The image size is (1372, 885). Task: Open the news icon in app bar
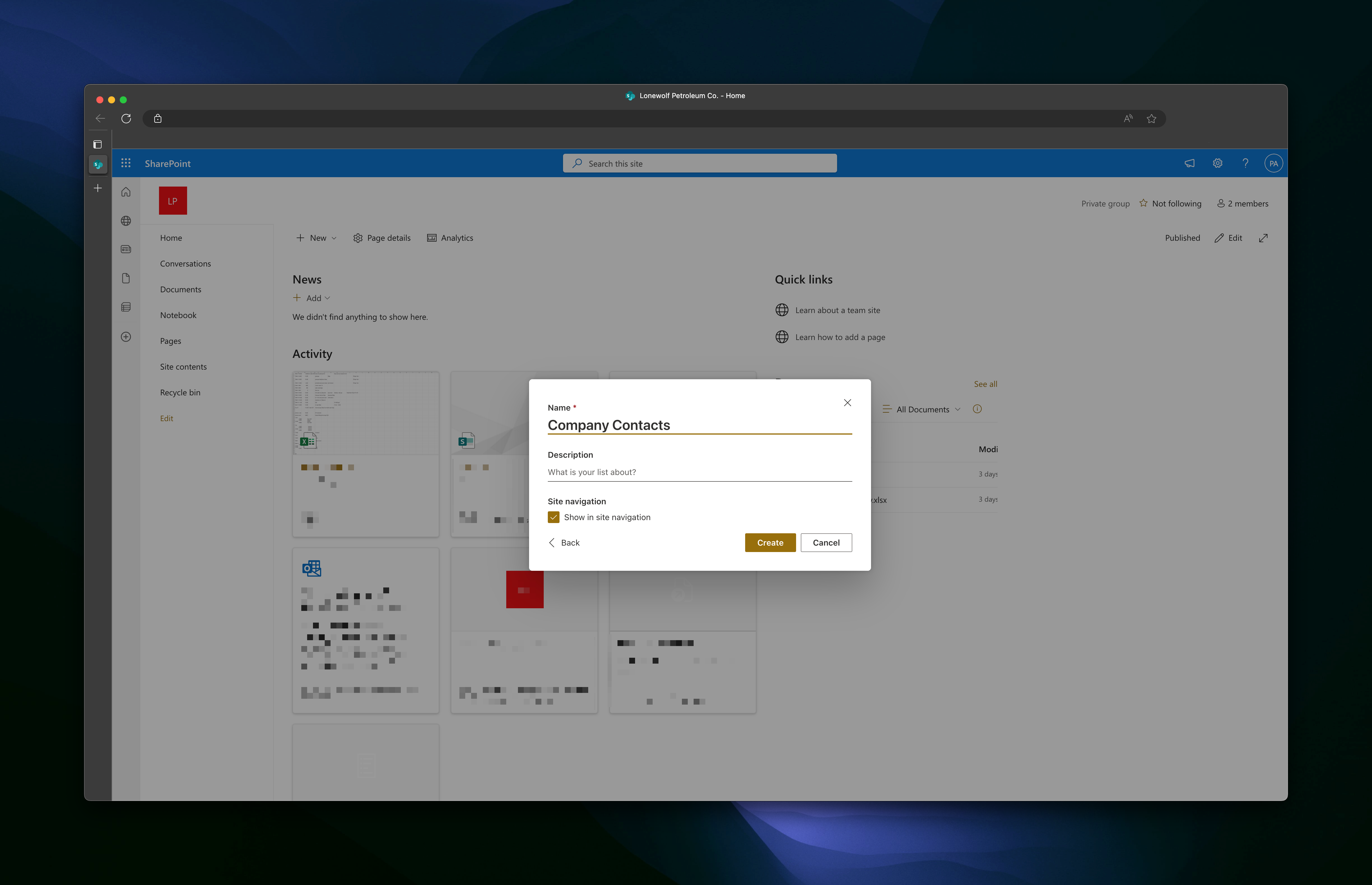coord(126,250)
